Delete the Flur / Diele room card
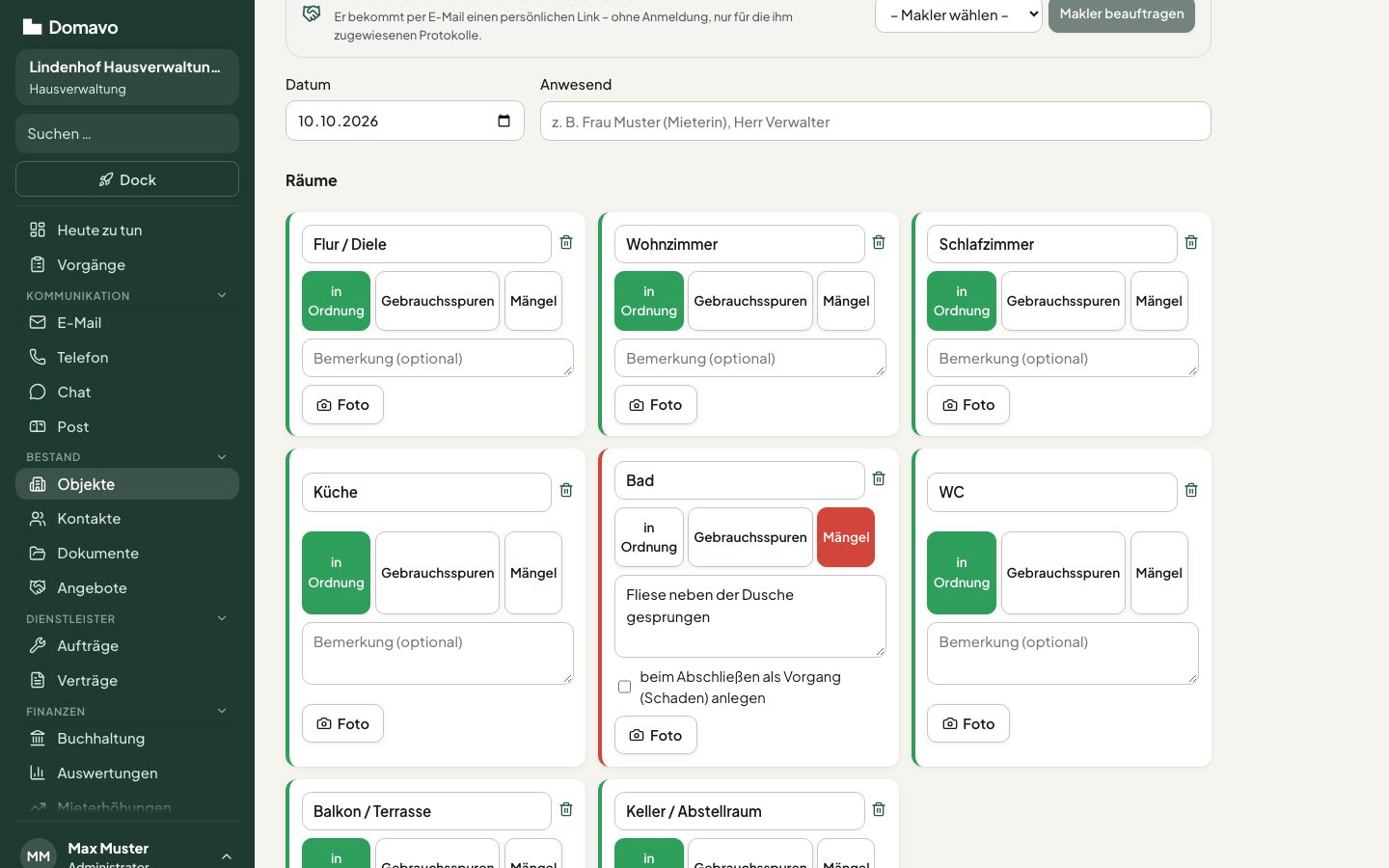1389x868 pixels. [x=566, y=243]
